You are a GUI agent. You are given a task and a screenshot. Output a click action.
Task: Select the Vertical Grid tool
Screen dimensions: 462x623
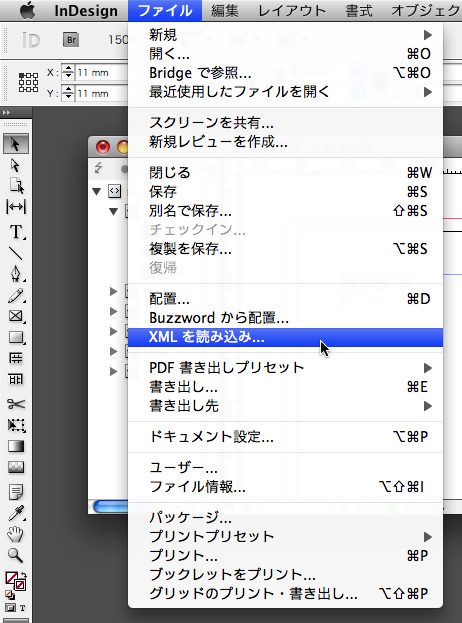pyautogui.click(x=16, y=379)
